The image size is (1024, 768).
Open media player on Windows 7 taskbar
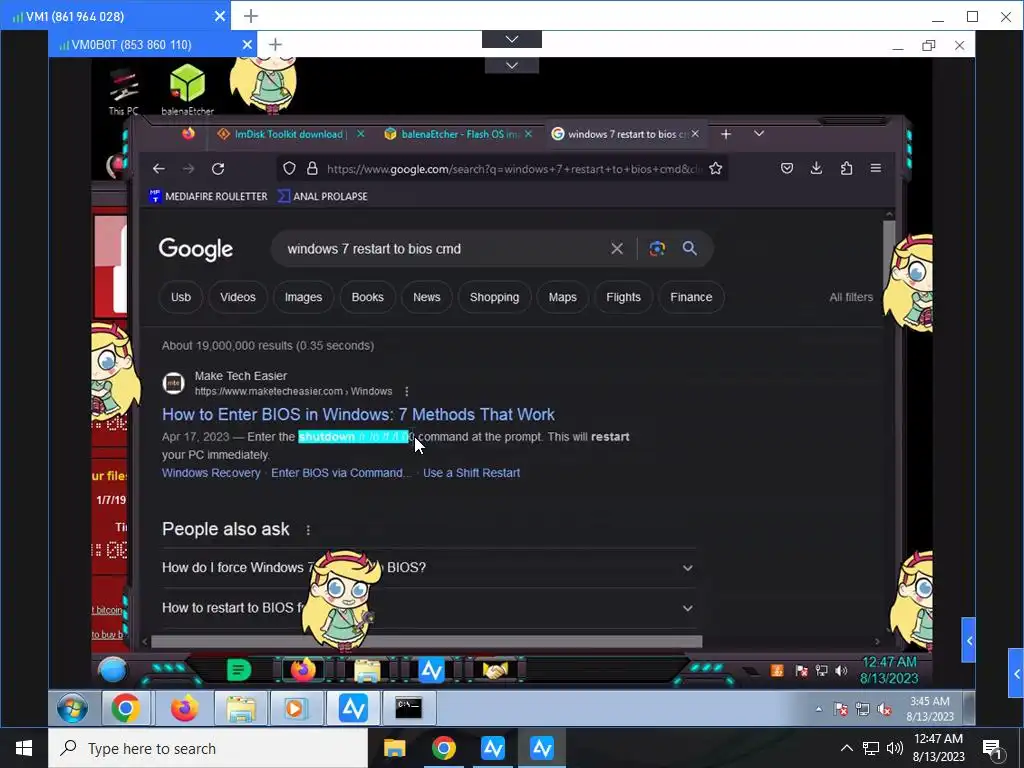pos(295,708)
